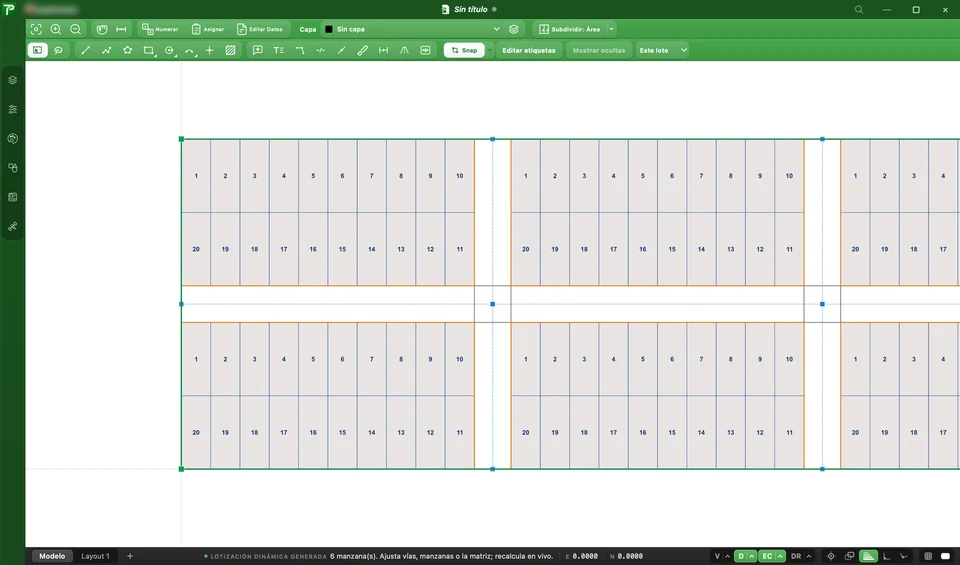Add a new layout with plus

click(x=130, y=556)
